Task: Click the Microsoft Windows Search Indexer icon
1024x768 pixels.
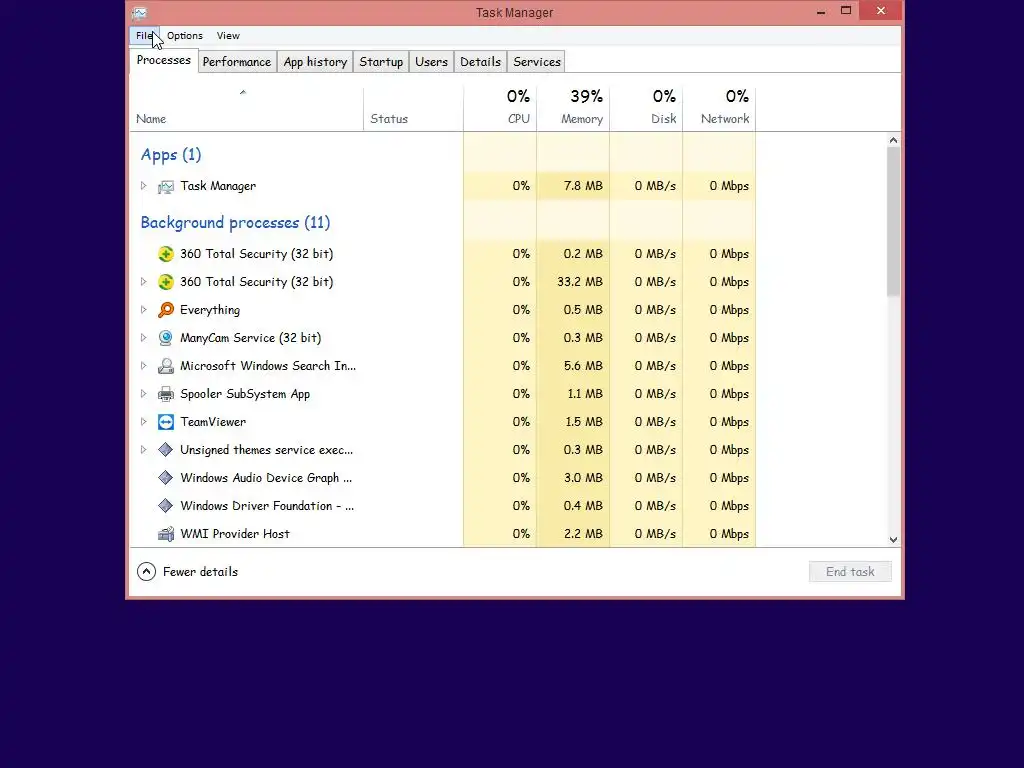Action: (x=166, y=366)
